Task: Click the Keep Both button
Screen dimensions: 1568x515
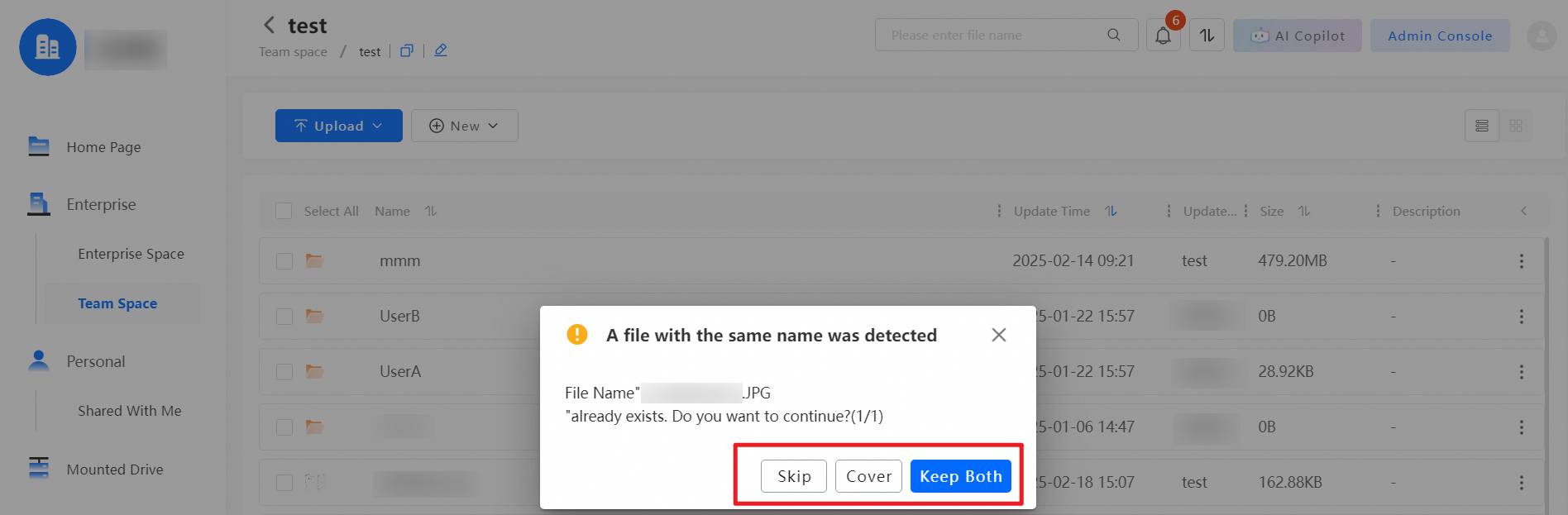Action: tap(960, 476)
